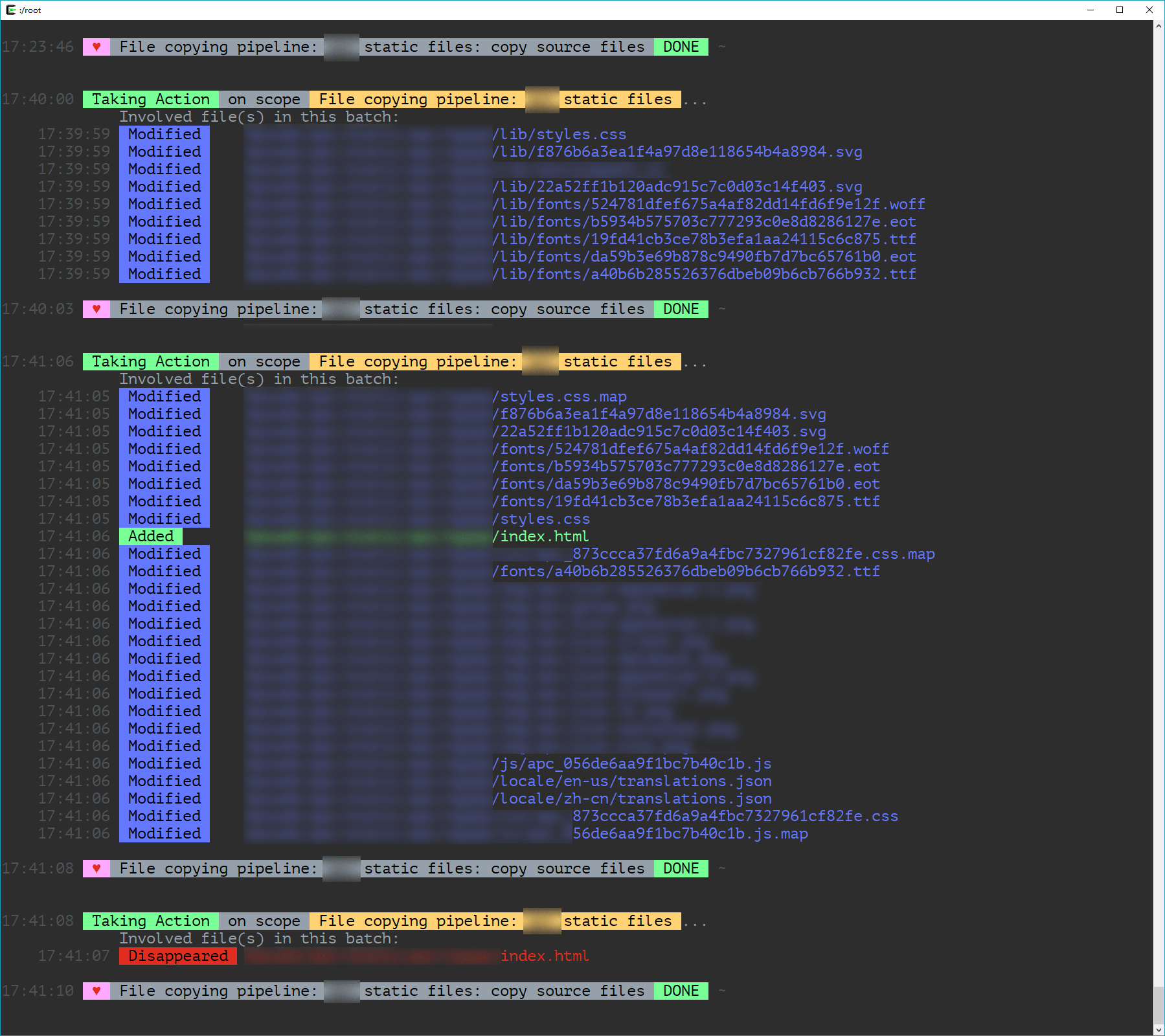The height and width of the screenshot is (1036, 1165).
Task: Click timestamp 17:41:07
Action: 74,956
